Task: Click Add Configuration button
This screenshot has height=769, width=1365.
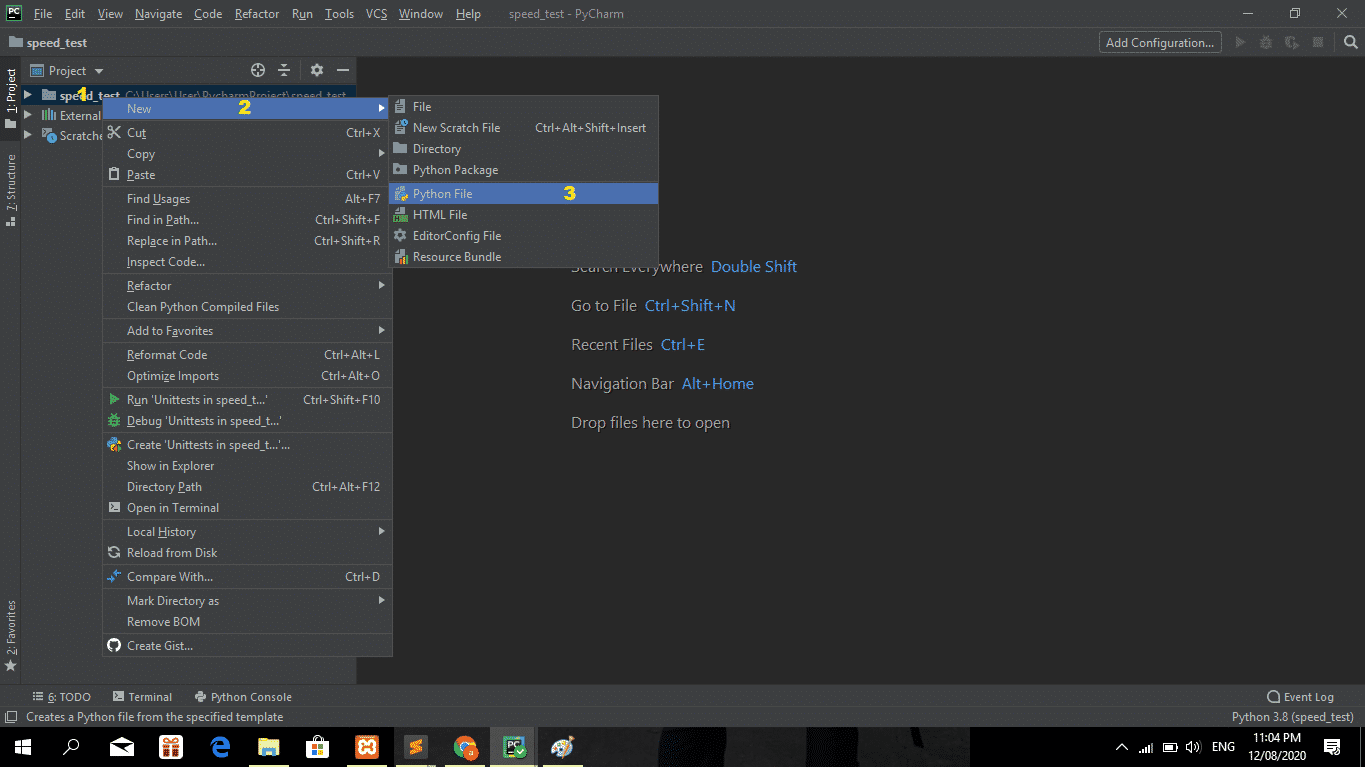Action: click(x=1160, y=42)
